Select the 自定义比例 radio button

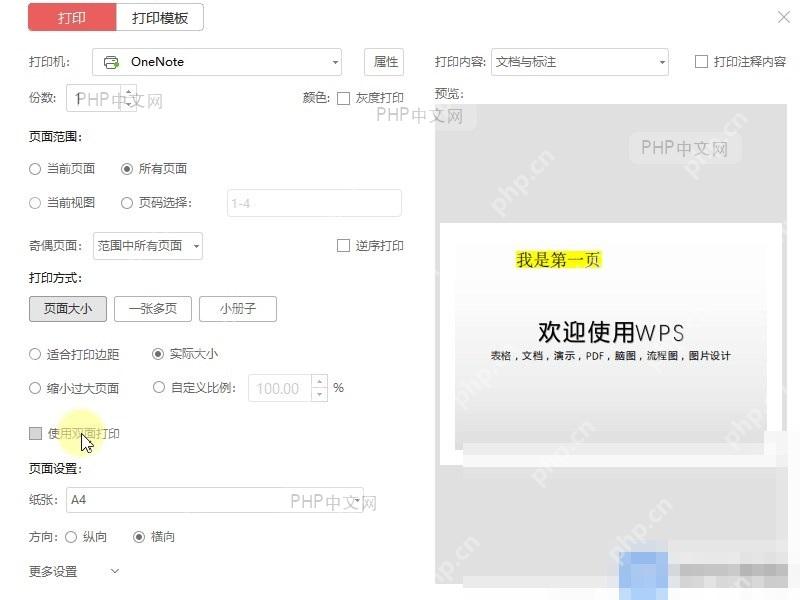(x=159, y=387)
